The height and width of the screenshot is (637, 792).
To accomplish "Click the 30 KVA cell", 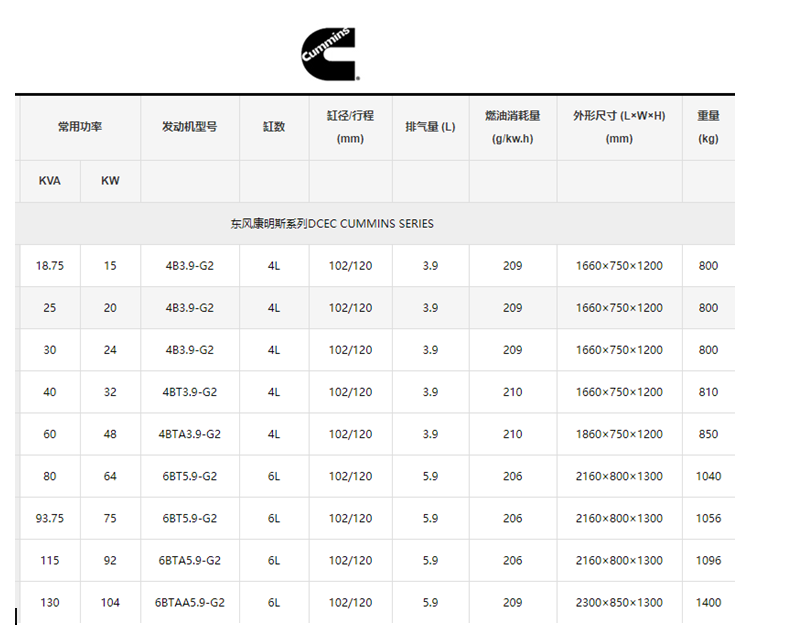I will tap(50, 350).
